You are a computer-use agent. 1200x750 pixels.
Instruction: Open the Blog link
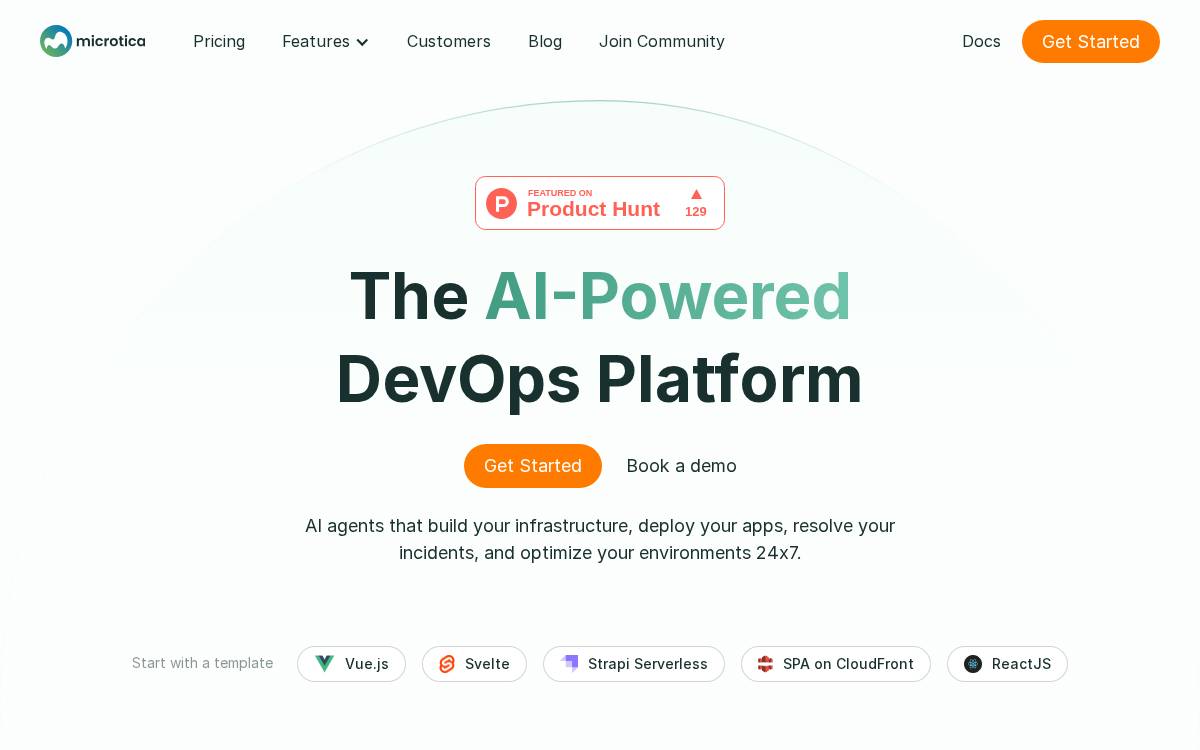point(545,41)
